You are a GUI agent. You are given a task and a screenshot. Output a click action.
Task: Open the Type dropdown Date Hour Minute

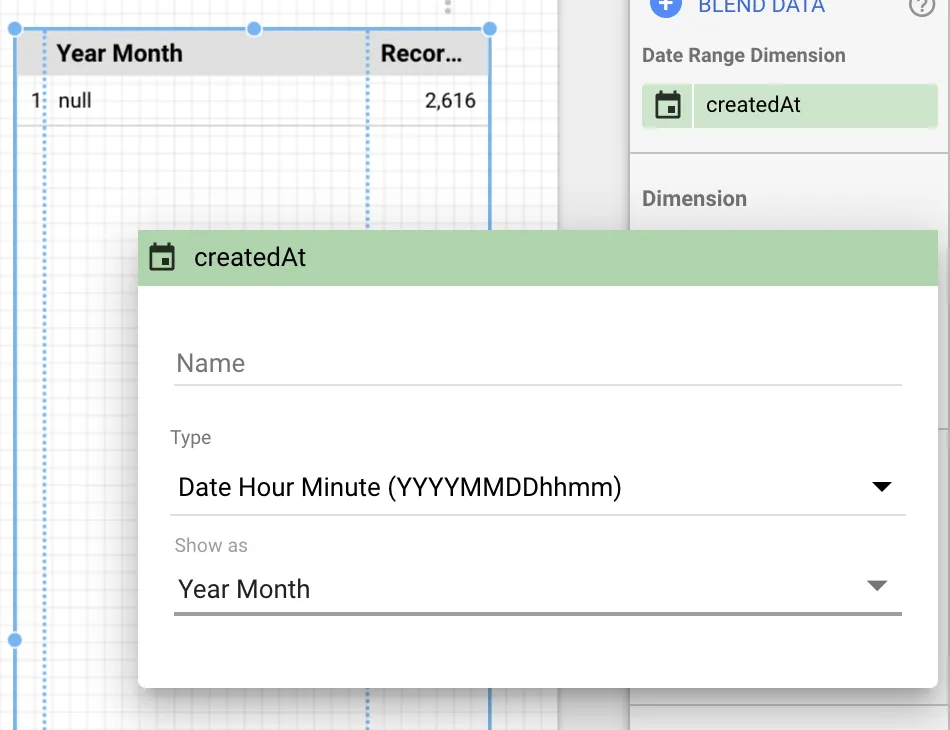[537, 487]
